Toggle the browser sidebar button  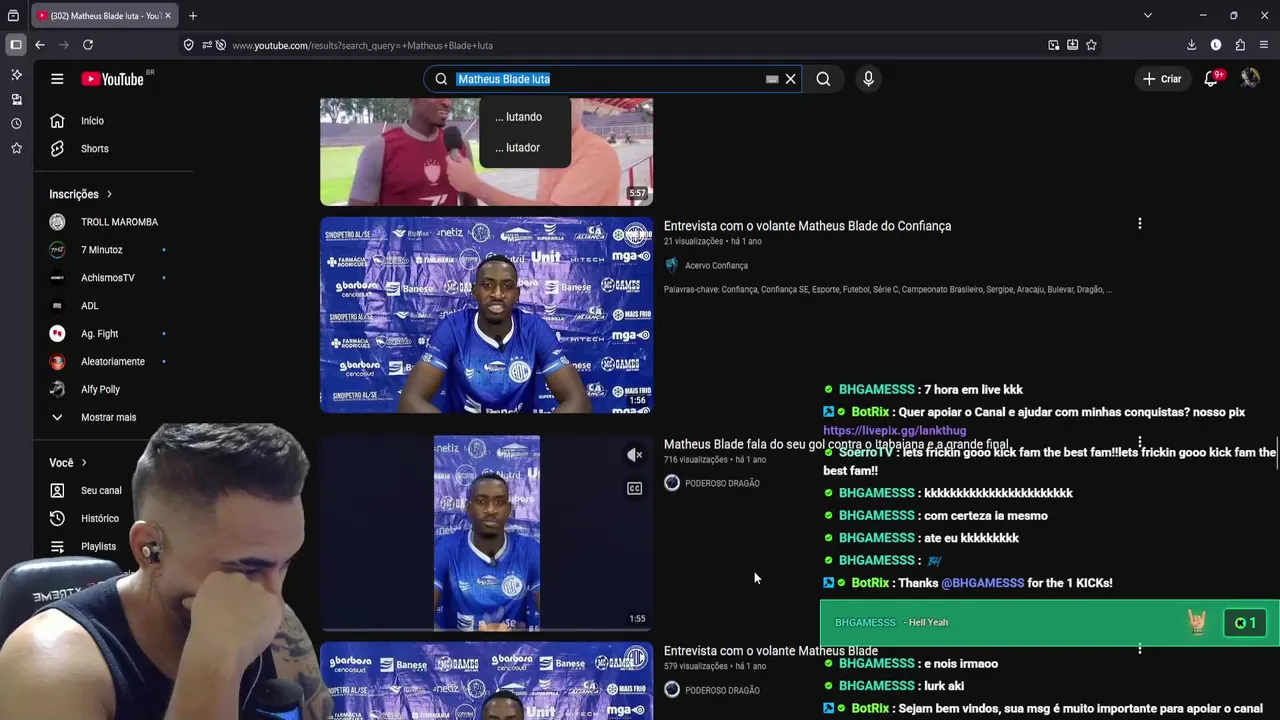(15, 45)
